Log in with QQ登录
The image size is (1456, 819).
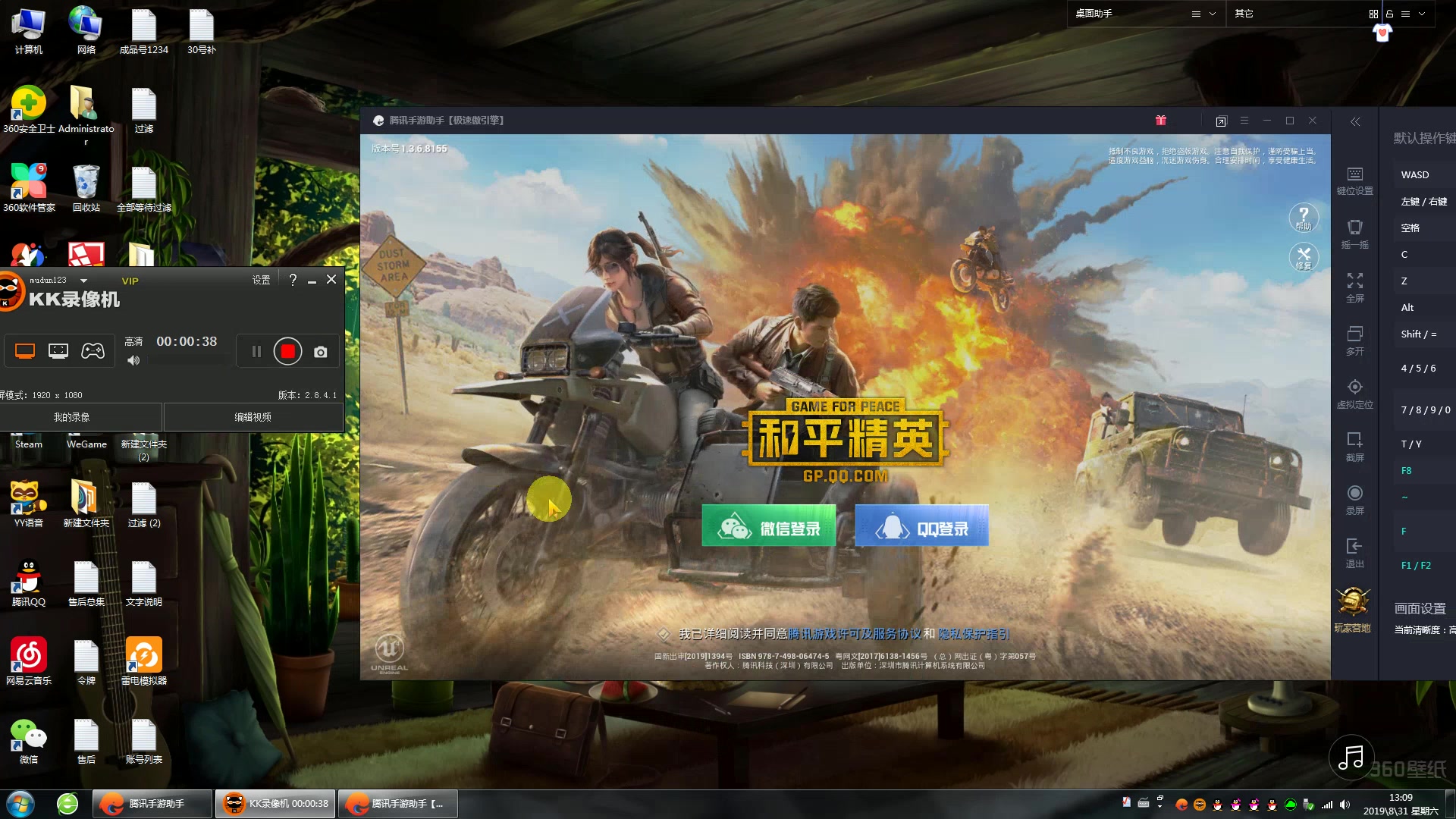click(x=921, y=526)
